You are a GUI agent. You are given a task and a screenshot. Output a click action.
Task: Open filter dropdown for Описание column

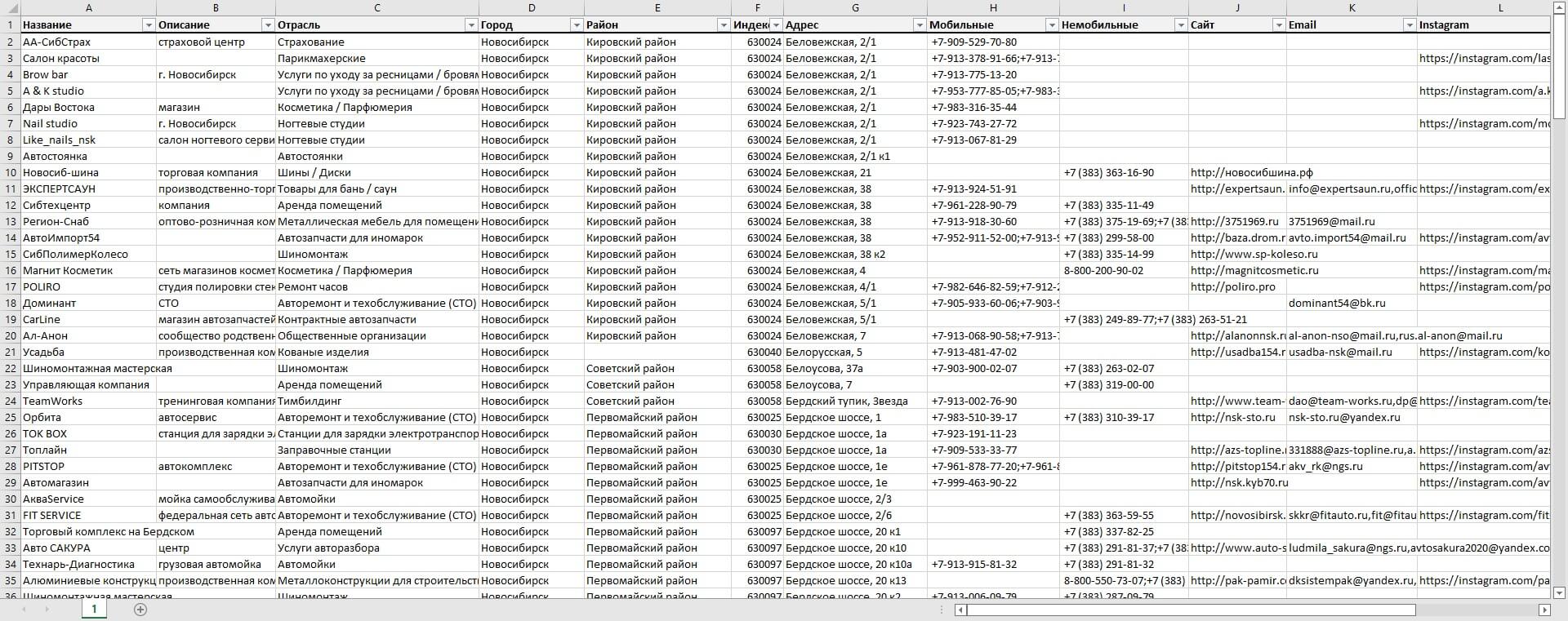268,25
